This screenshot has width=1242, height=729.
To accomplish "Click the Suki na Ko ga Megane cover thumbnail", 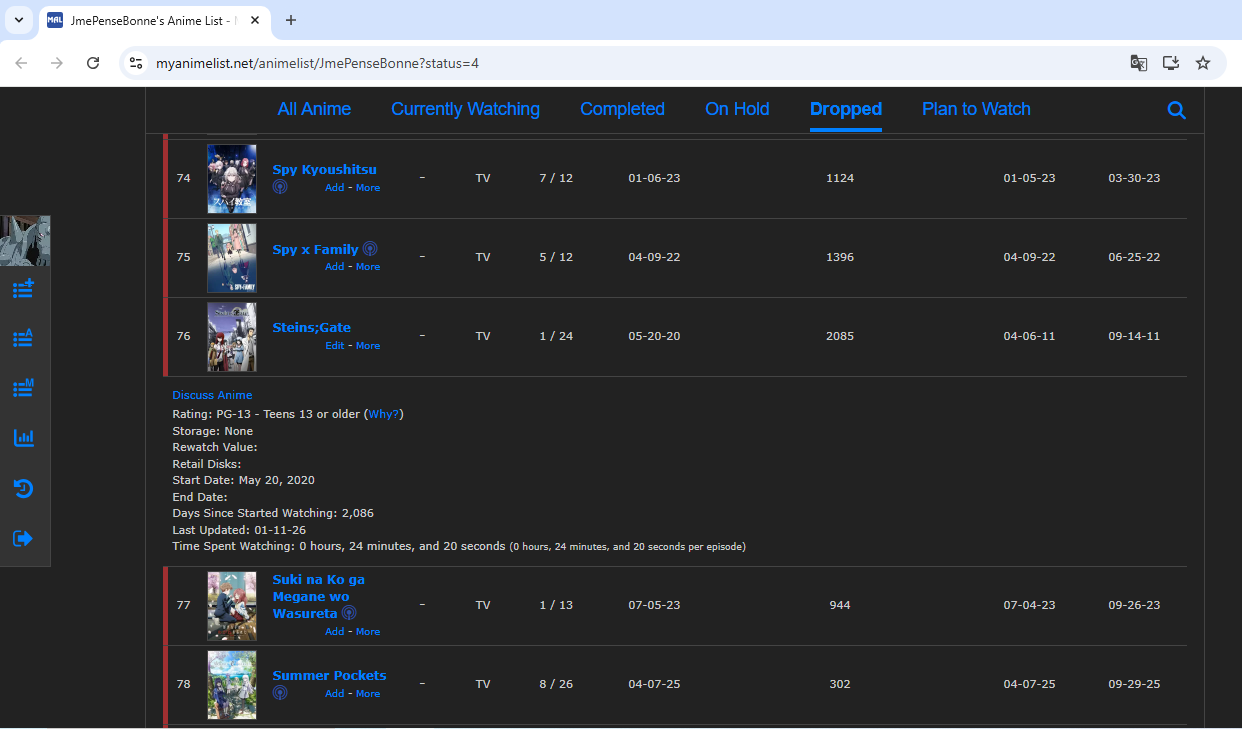I will click(232, 606).
